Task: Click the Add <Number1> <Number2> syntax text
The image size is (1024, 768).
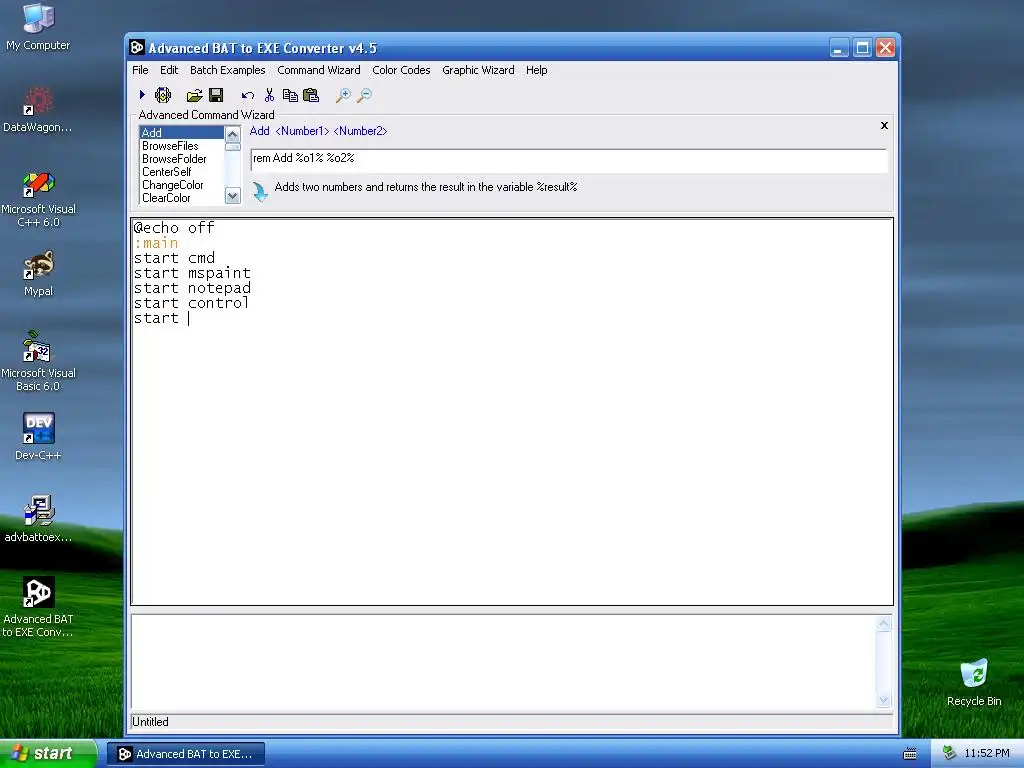Action: (318, 131)
